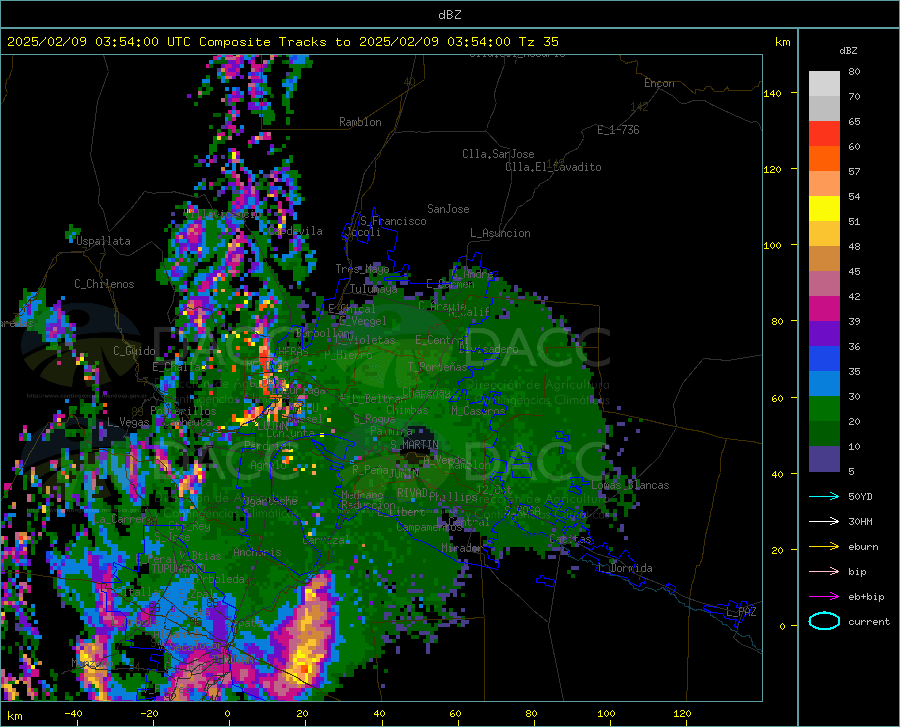The height and width of the screenshot is (727, 900).
Task: Click the 'E_1-736' map label
Action: (618, 130)
